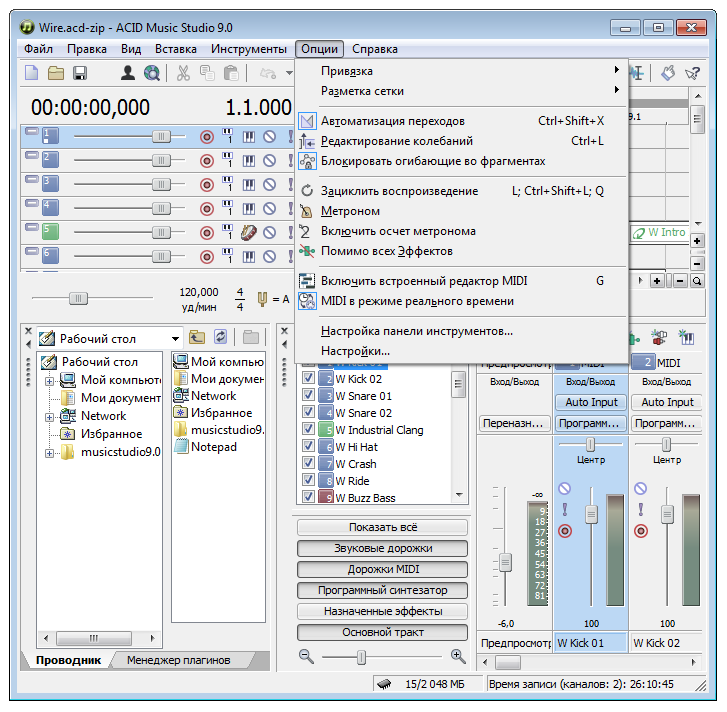This screenshot has width=727, height=712.
Task: Click the New project toolbar icon
Action: (x=32, y=73)
